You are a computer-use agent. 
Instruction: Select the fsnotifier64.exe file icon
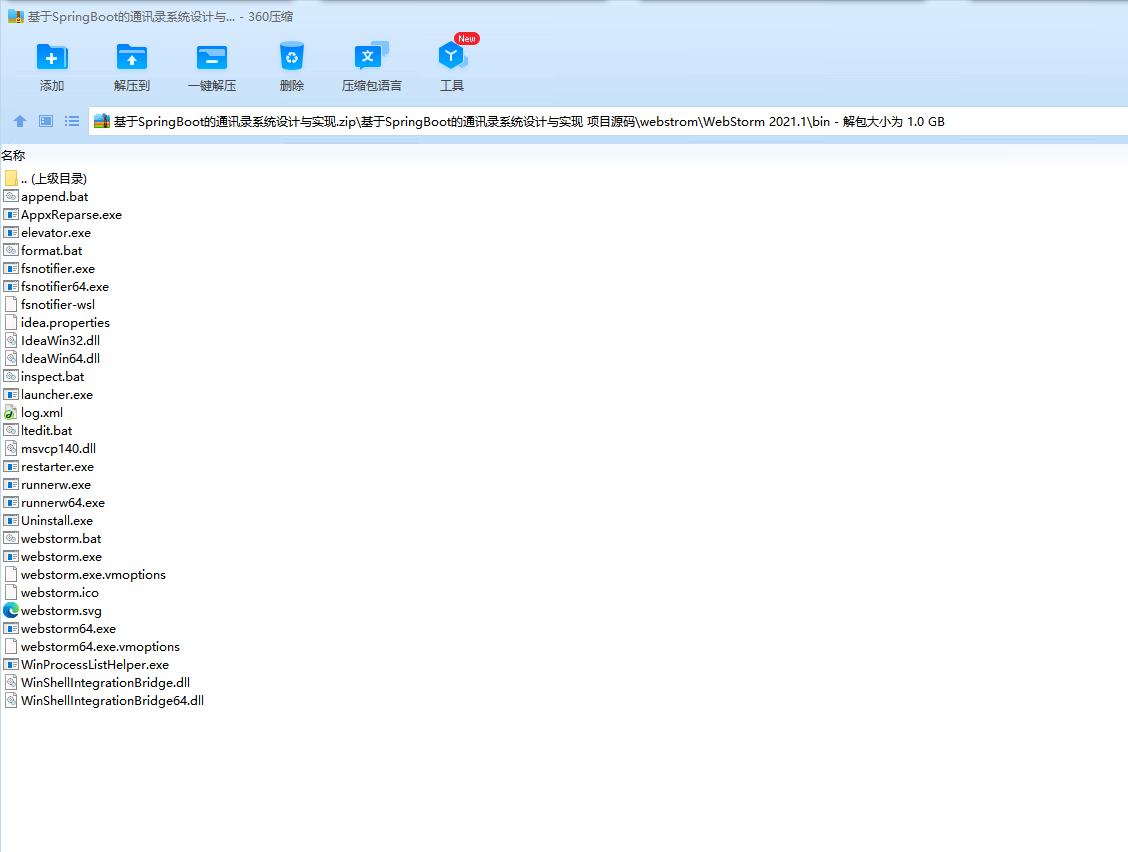[x=11, y=286]
